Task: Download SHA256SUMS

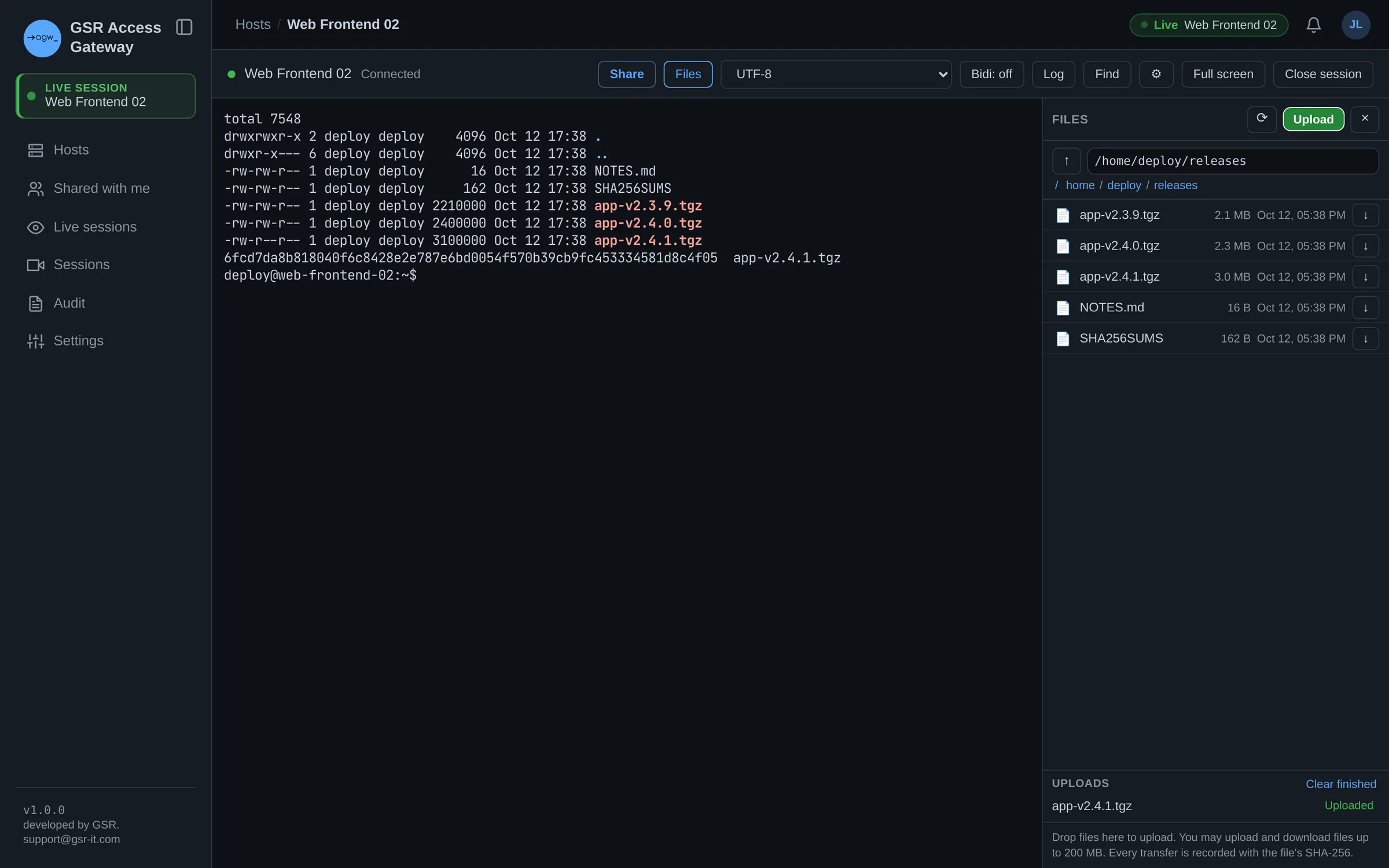Action: click(x=1365, y=339)
